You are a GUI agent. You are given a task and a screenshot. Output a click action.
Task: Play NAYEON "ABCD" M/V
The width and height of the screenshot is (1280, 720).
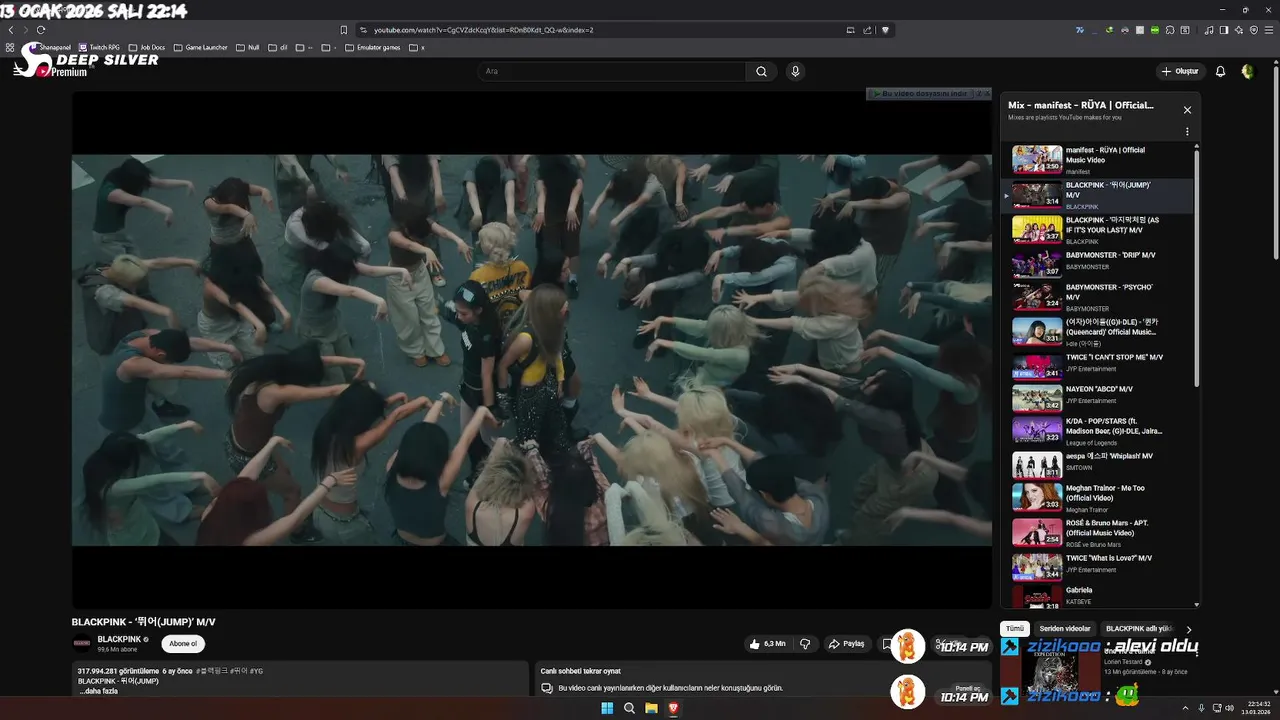(1098, 398)
